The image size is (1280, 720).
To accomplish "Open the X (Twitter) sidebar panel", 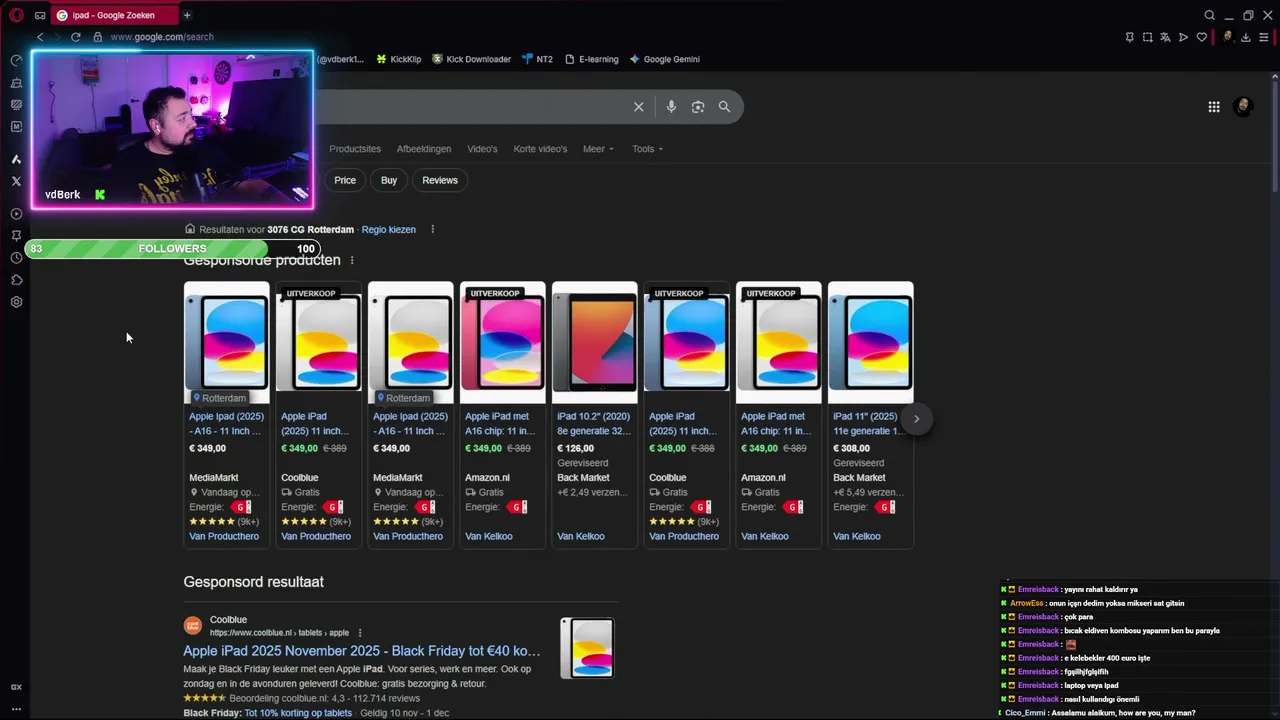I will (16, 181).
